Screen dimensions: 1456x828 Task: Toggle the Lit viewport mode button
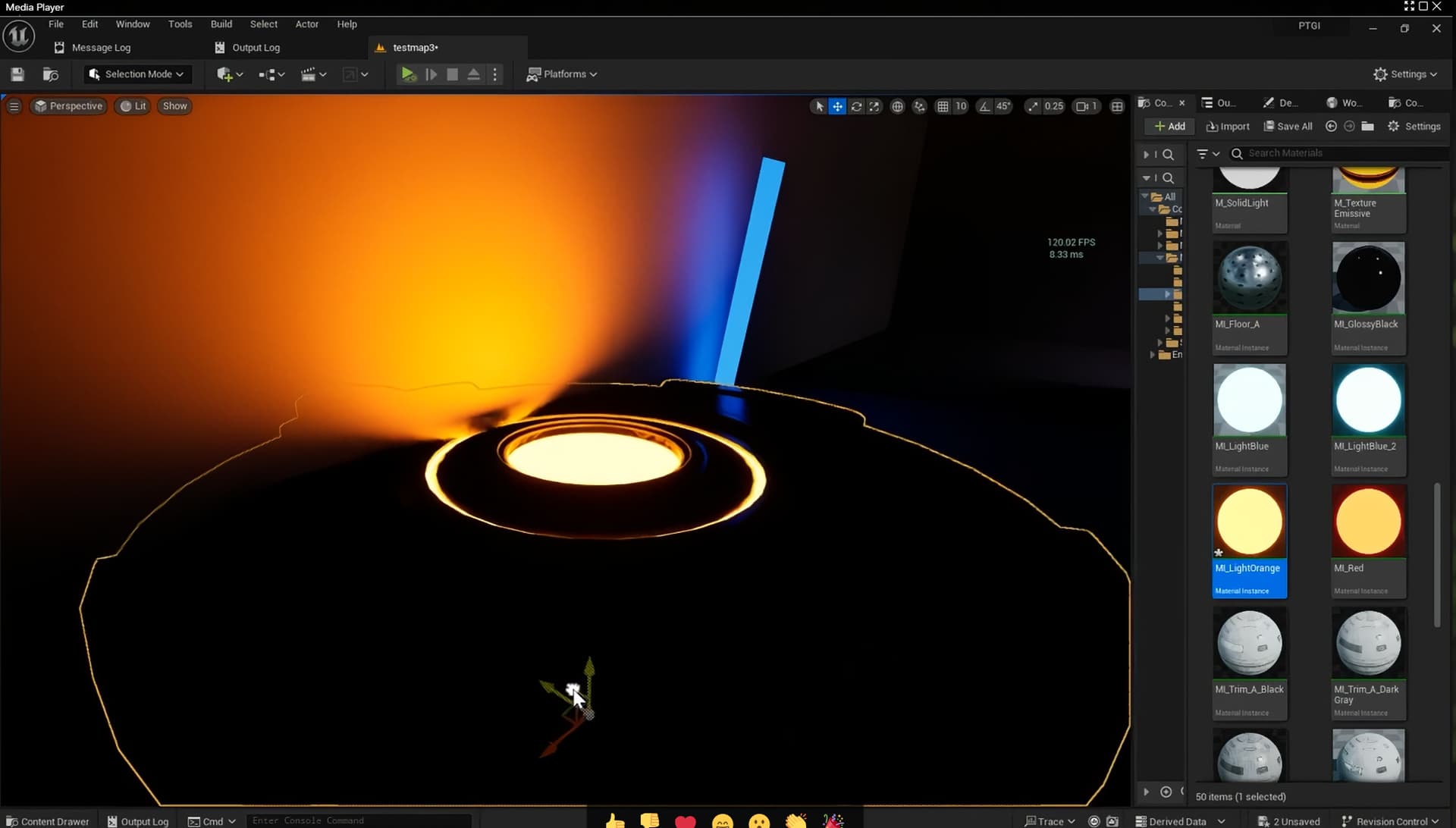click(132, 106)
